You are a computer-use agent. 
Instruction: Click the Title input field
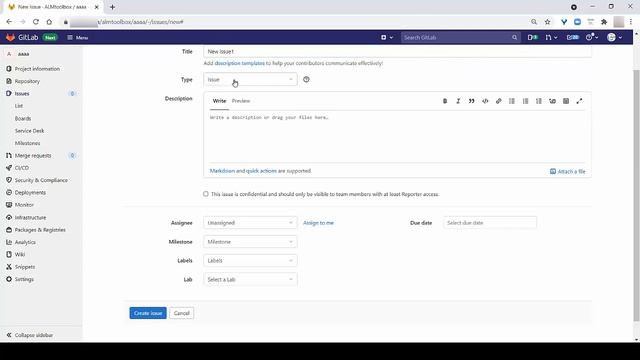tap(397, 51)
